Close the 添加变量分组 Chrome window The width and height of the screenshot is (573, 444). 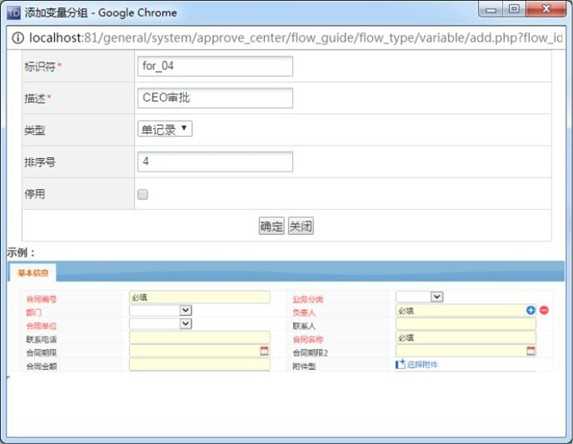(546, 9)
